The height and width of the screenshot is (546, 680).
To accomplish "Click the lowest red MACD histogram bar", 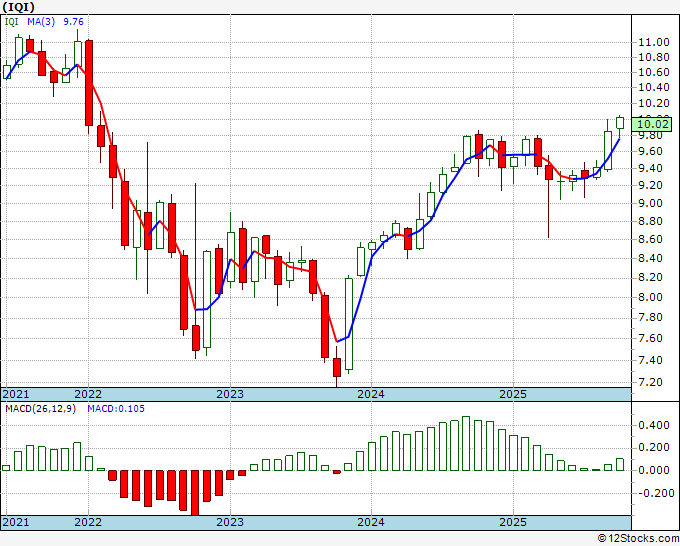I will 195,493.
